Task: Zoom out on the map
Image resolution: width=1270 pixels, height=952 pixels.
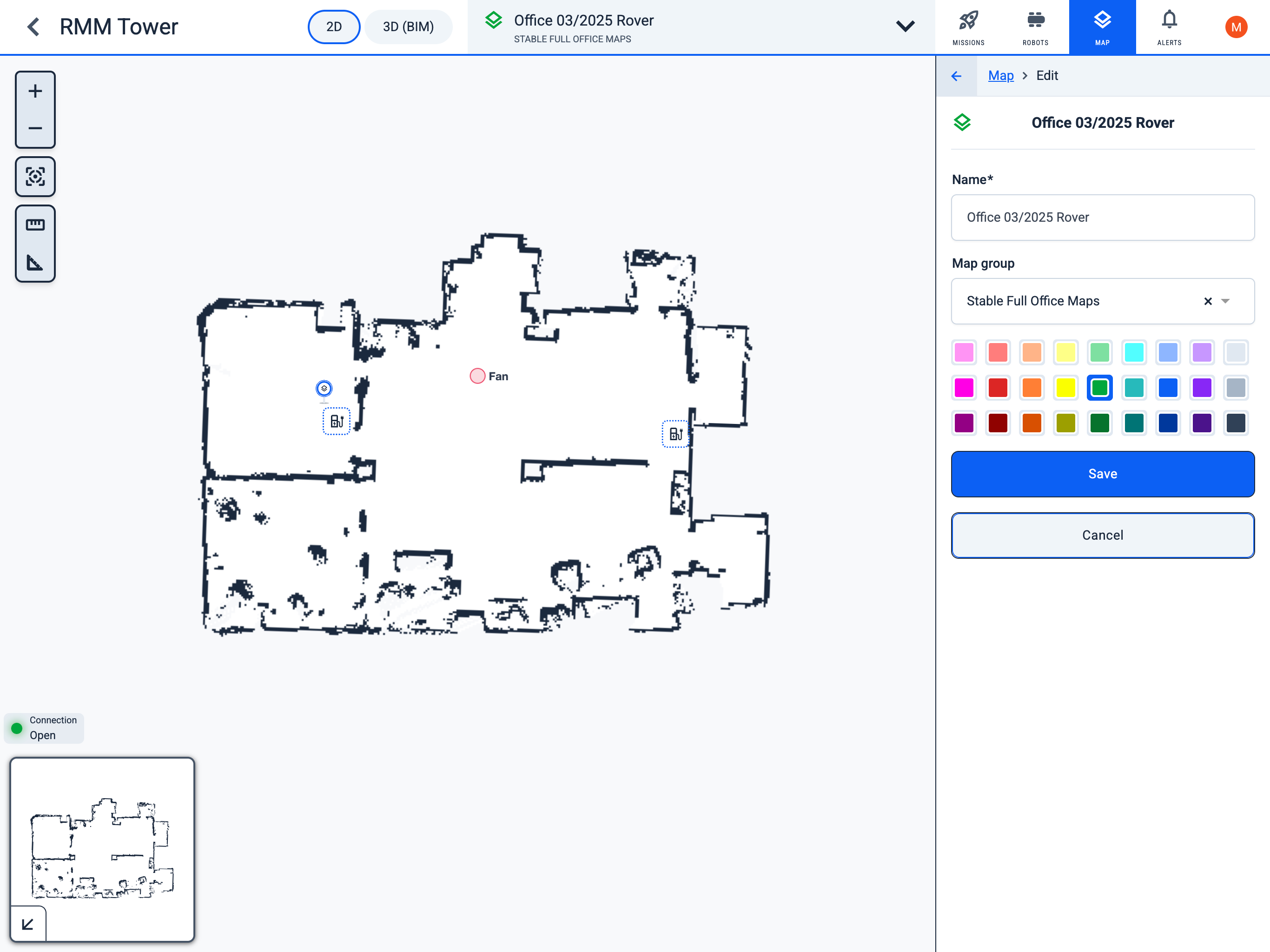Action: pos(35,128)
